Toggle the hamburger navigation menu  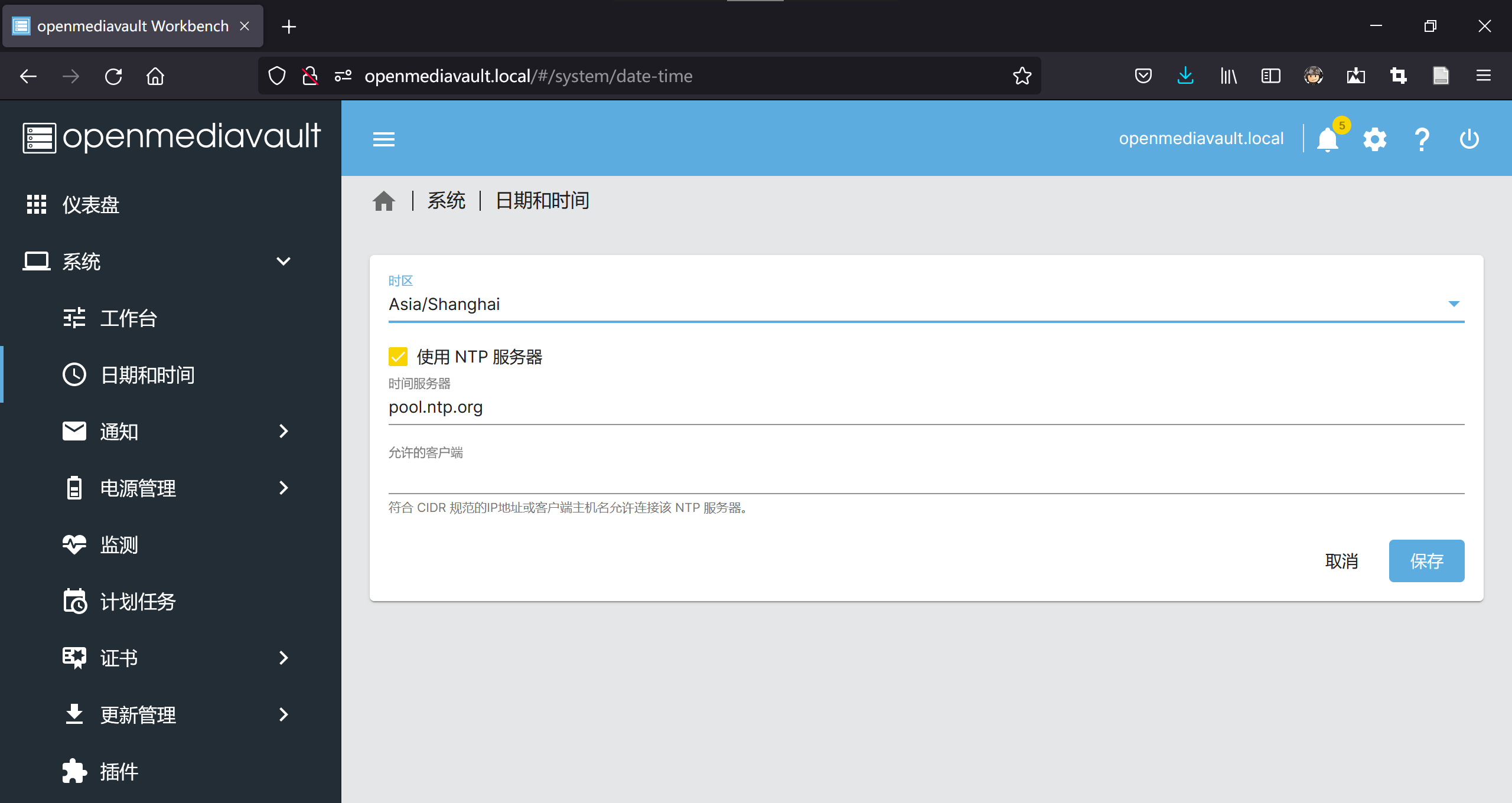point(384,139)
